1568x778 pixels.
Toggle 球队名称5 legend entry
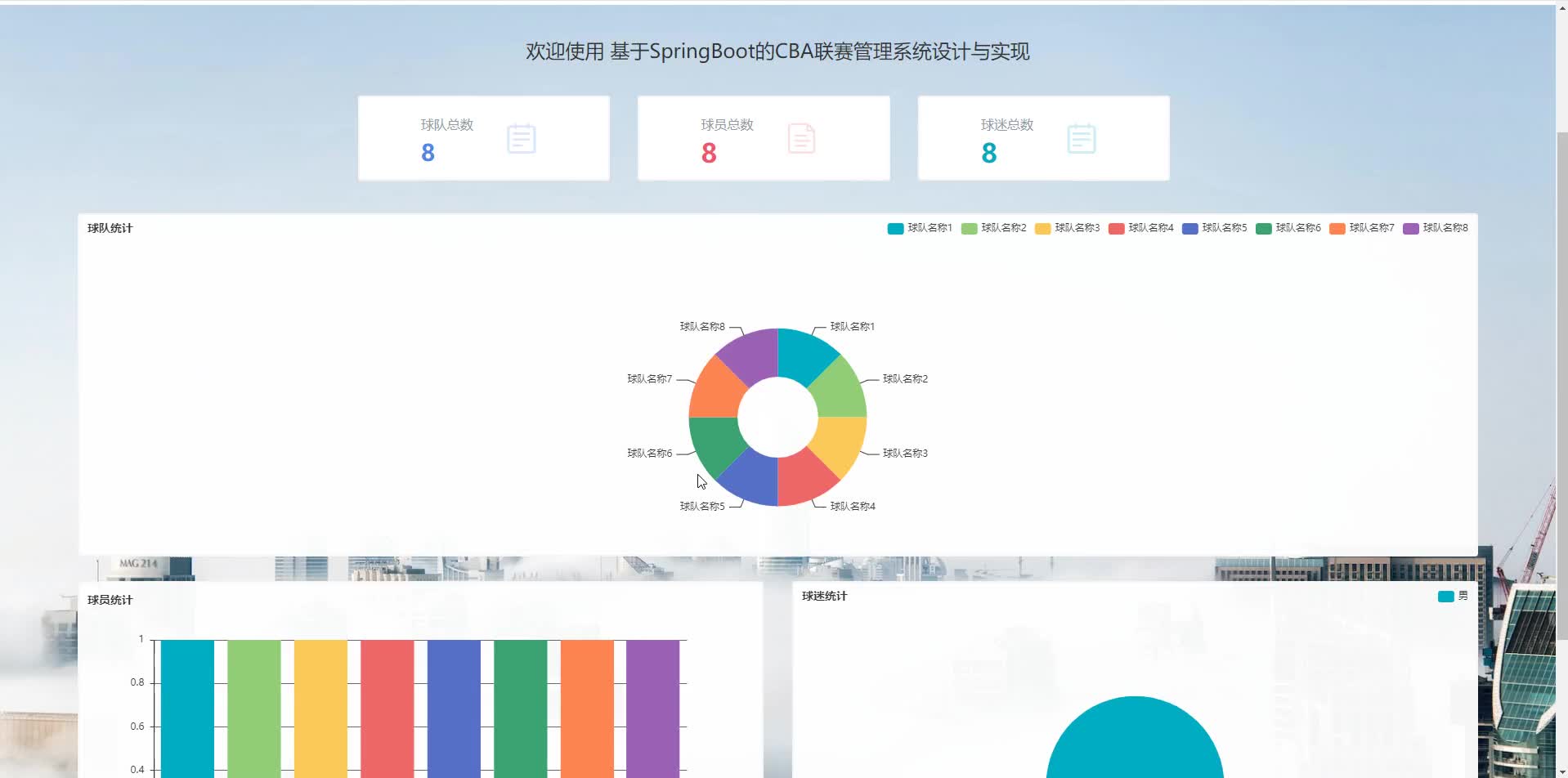[1214, 228]
